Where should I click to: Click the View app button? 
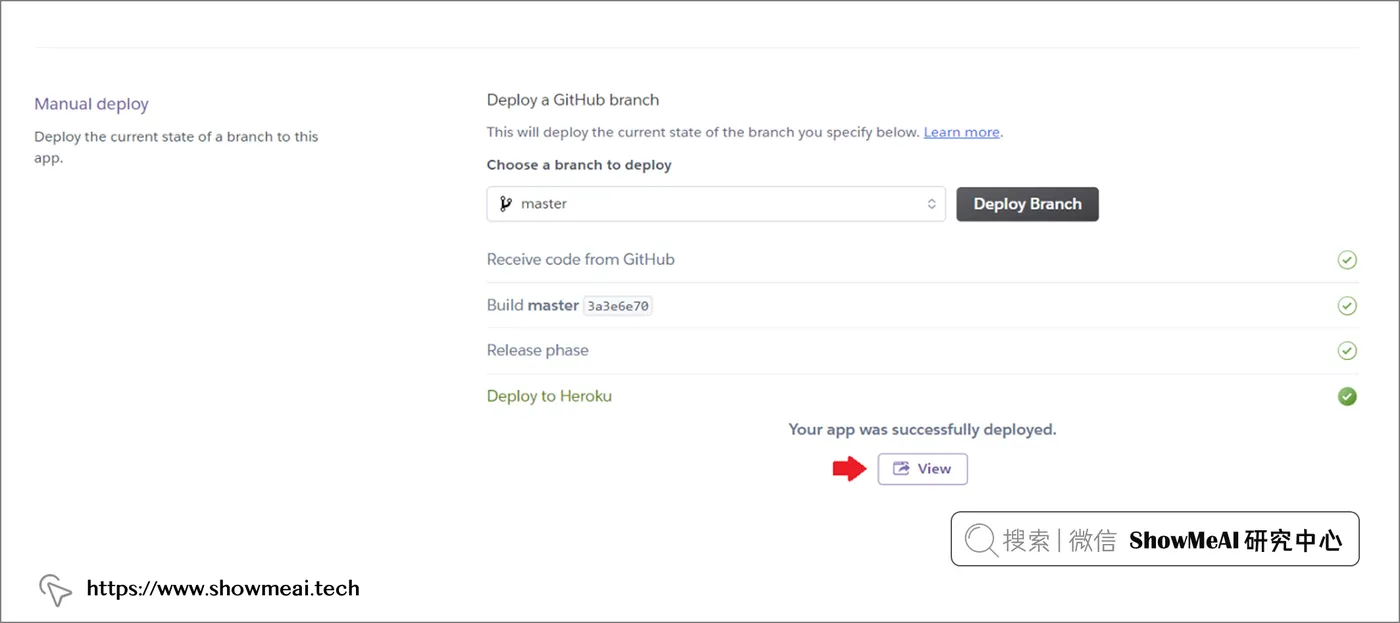pyautogui.click(x=922, y=468)
